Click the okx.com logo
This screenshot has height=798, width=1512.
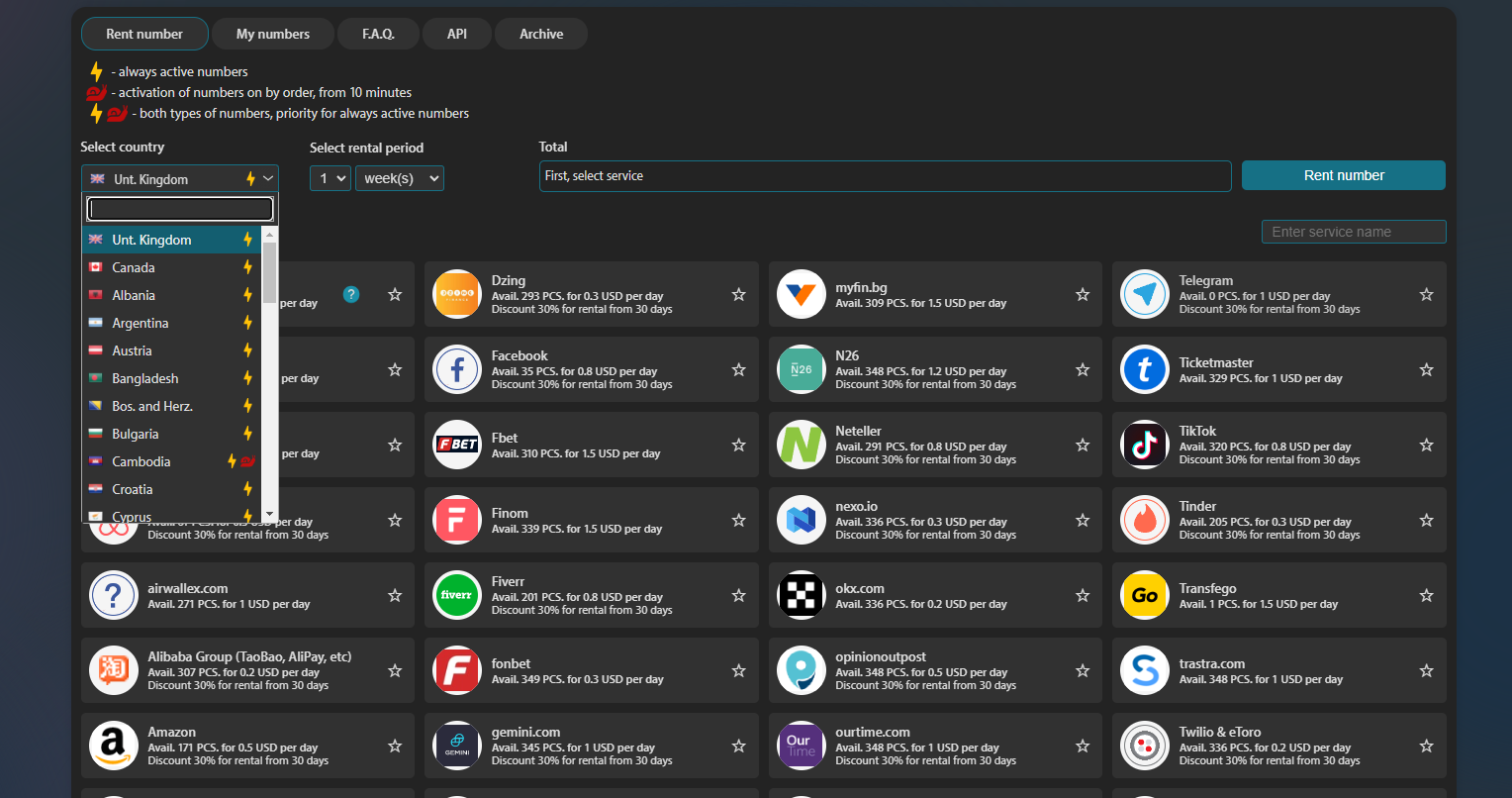(802, 595)
